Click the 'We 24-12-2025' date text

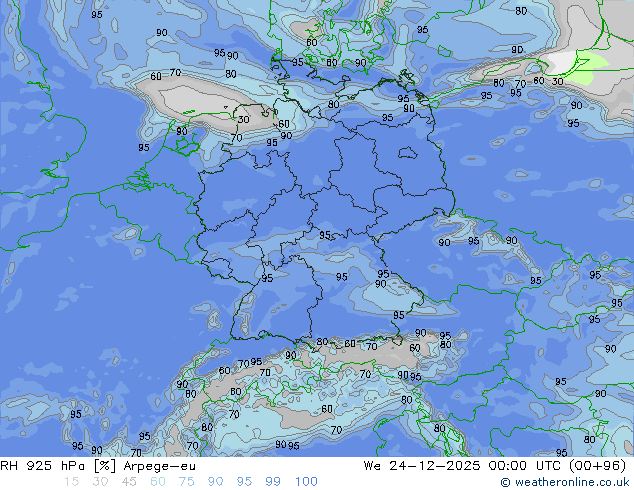422,466
